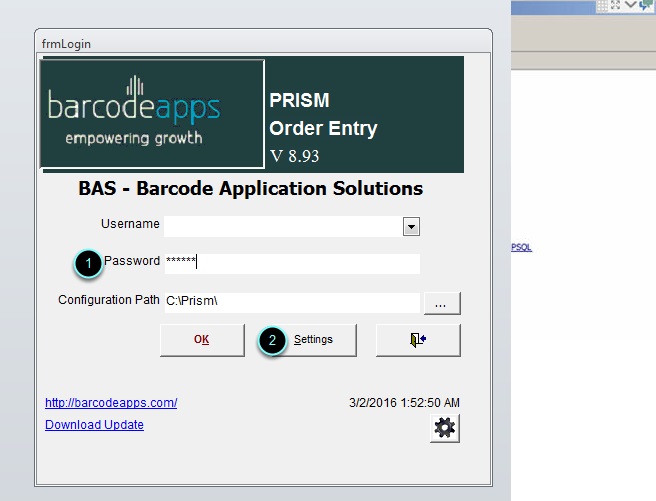Click the grid icon in background window toolbar

[602, 5]
